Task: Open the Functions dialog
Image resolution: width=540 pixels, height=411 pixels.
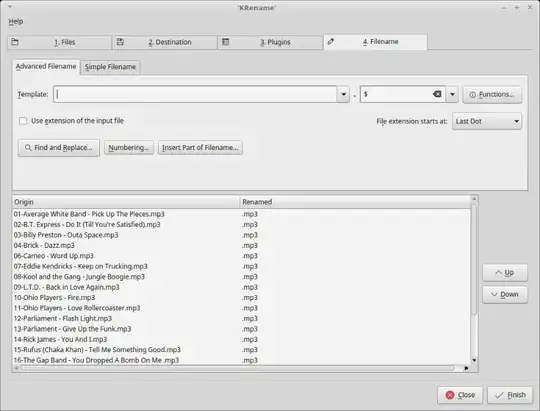Action: tap(492, 94)
